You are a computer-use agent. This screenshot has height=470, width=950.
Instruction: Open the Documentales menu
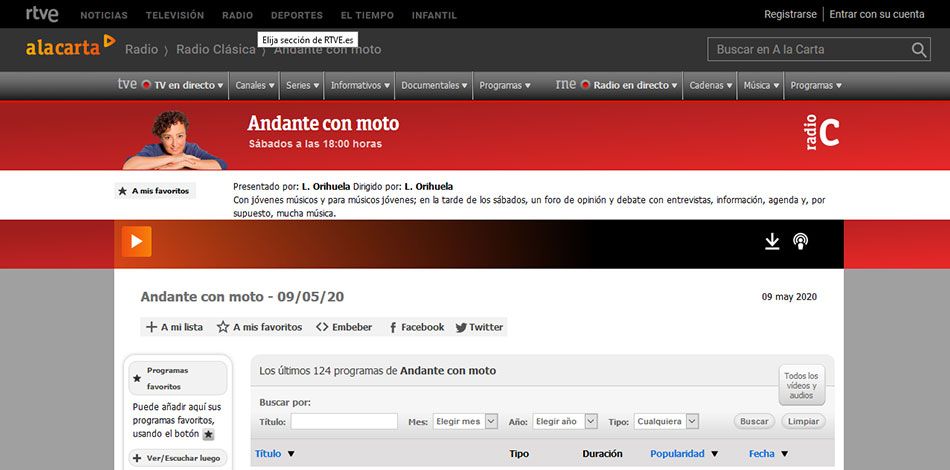tap(434, 85)
